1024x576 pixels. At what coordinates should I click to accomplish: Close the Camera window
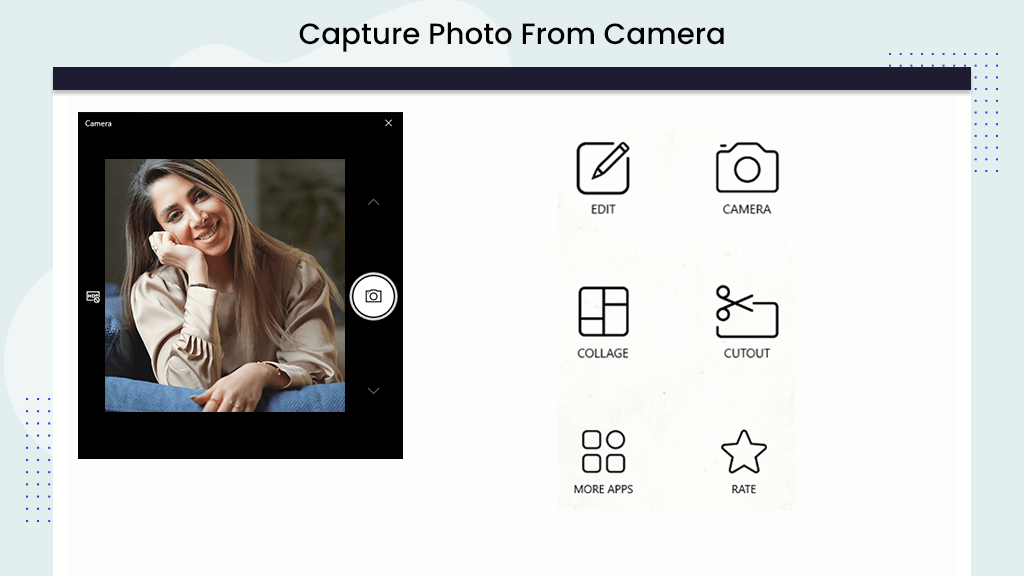tap(389, 123)
